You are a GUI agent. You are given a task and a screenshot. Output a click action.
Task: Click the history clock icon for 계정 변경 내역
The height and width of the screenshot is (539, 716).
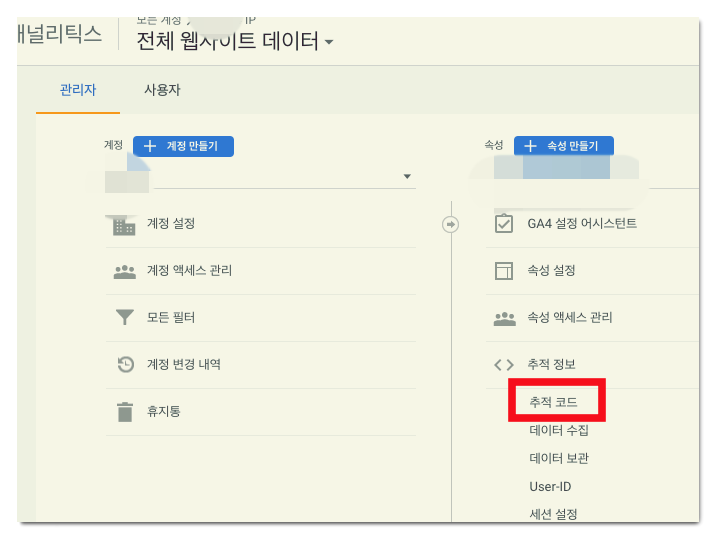pyautogui.click(x=126, y=365)
